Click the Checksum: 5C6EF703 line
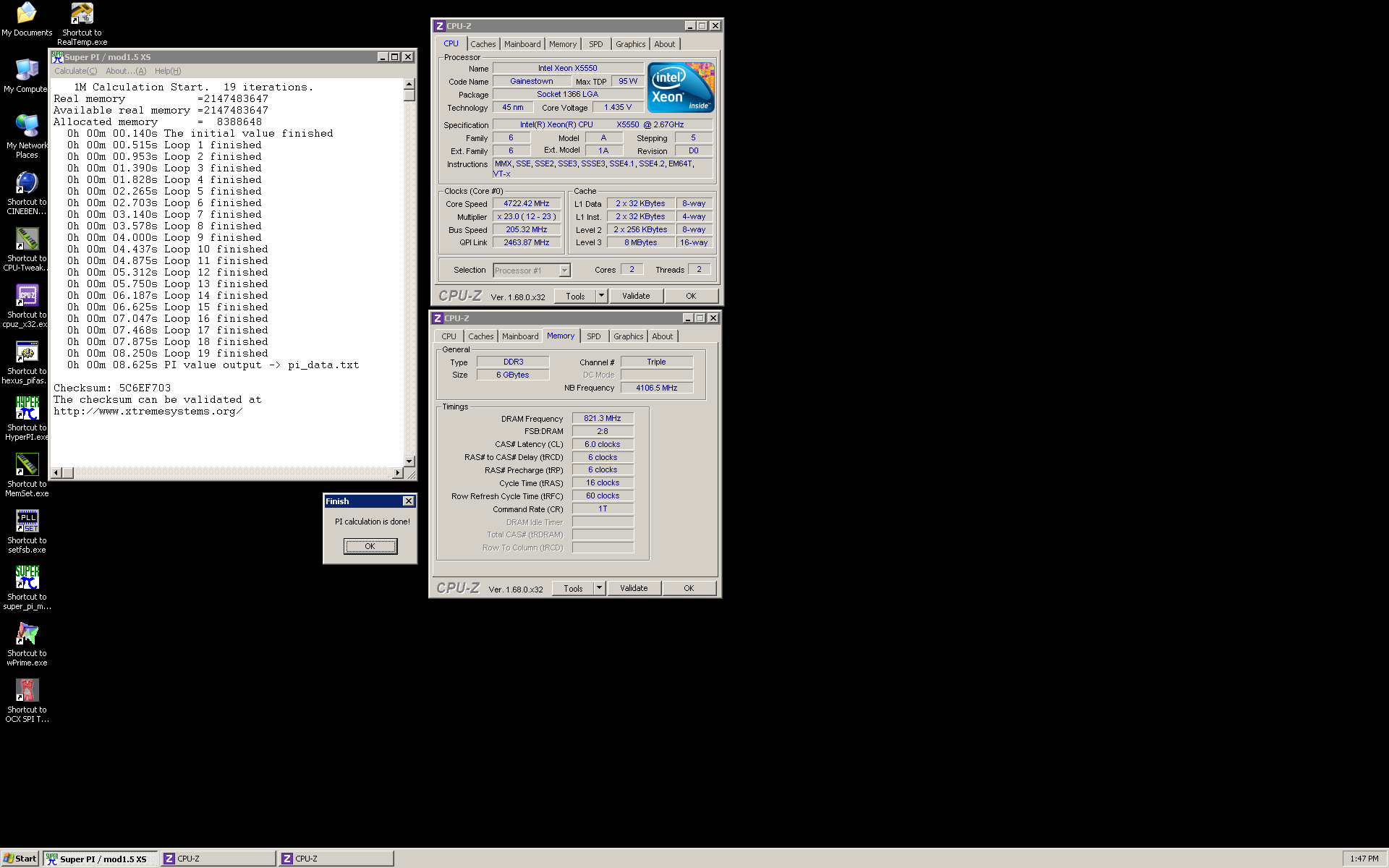1389x868 pixels. point(112,388)
